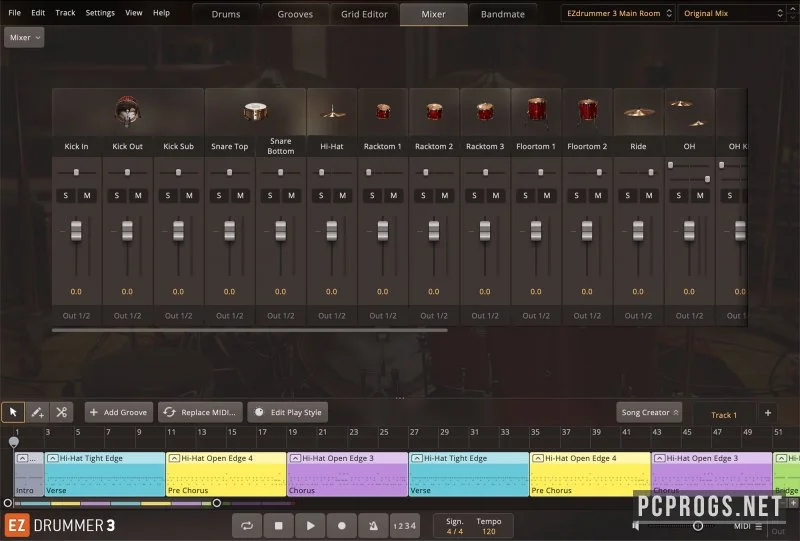
Task: Click the Racktom 3 drum image
Action: pyautogui.click(x=485, y=111)
